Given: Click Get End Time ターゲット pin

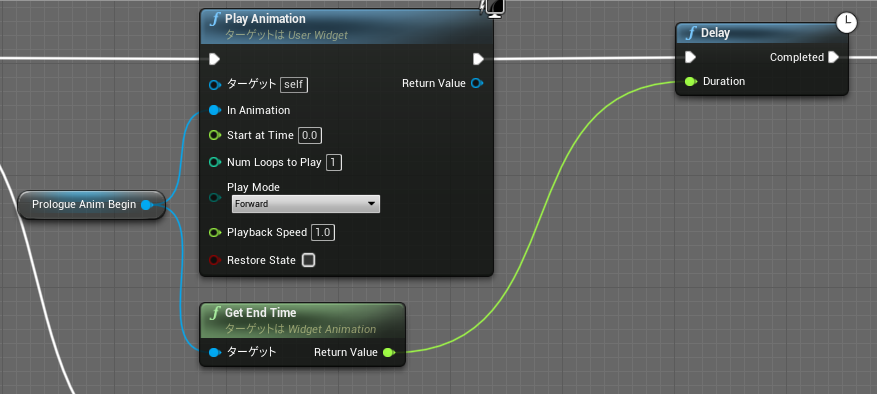Looking at the screenshot, I should (x=215, y=353).
